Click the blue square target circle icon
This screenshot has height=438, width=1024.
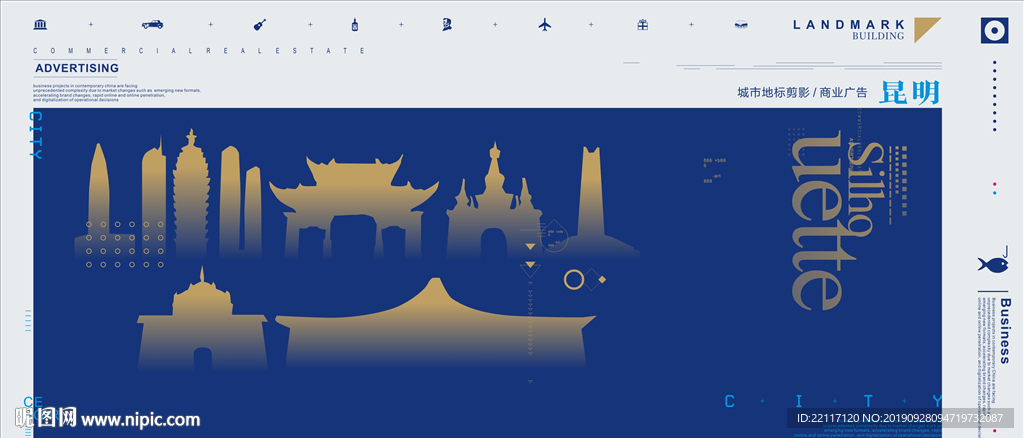[x=994, y=30]
